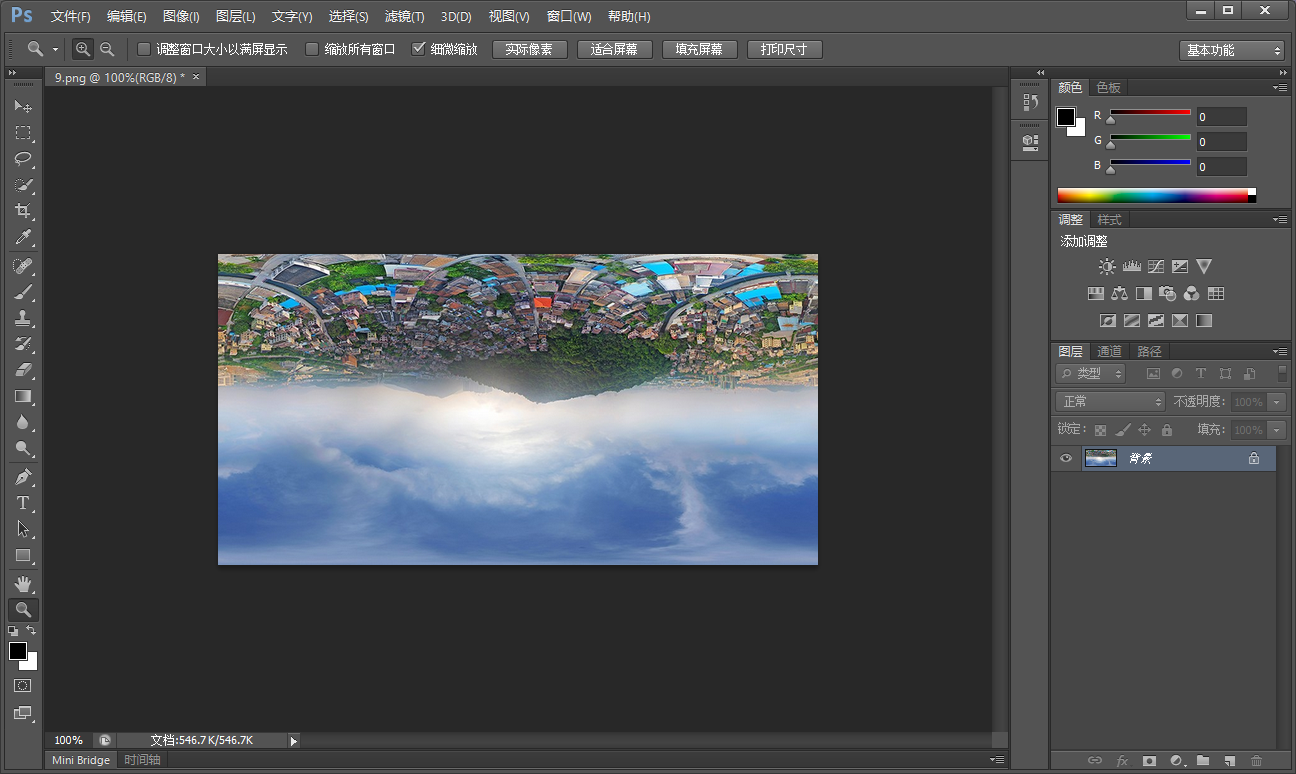Enable 缩放所有窗口 checkbox
This screenshot has height=774, width=1296.
click(312, 49)
